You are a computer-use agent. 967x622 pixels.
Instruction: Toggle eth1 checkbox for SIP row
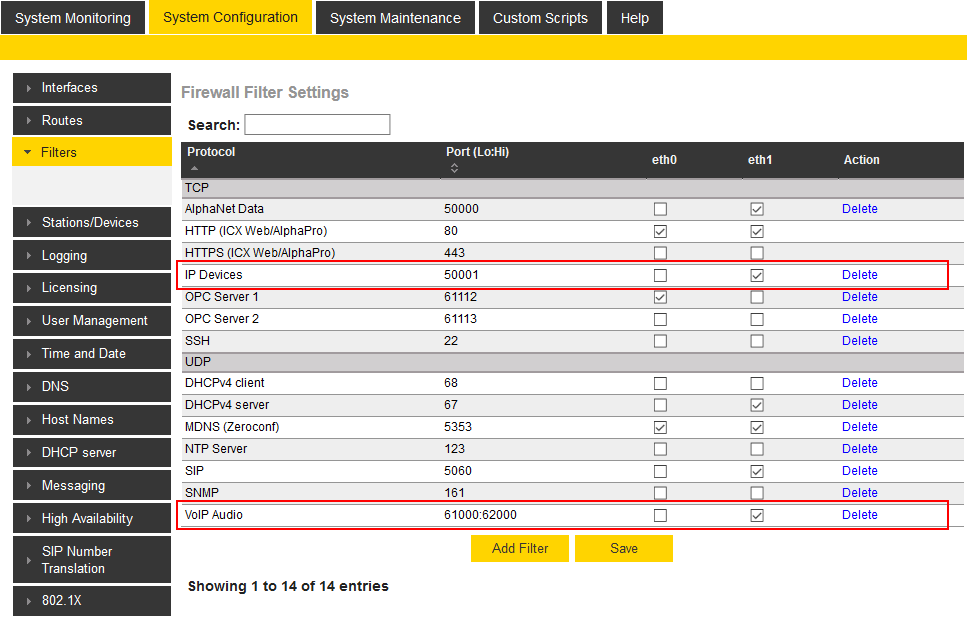[x=757, y=471]
